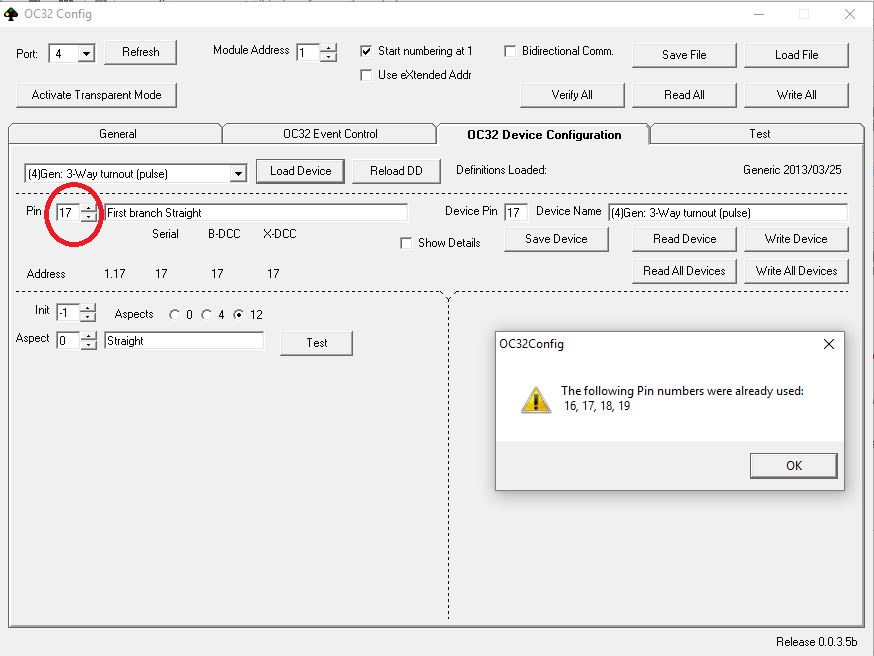Screen dimensions: 874x656
Task: Uncheck Start numbering at 1
Action: (x=366, y=51)
